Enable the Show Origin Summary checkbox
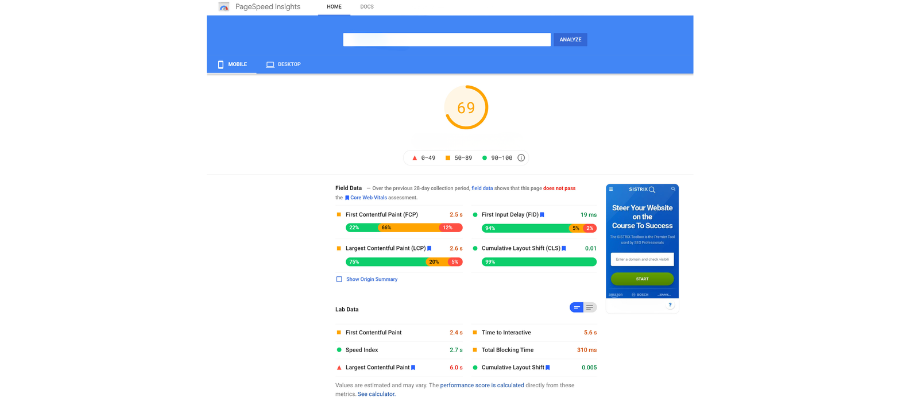 [x=339, y=279]
